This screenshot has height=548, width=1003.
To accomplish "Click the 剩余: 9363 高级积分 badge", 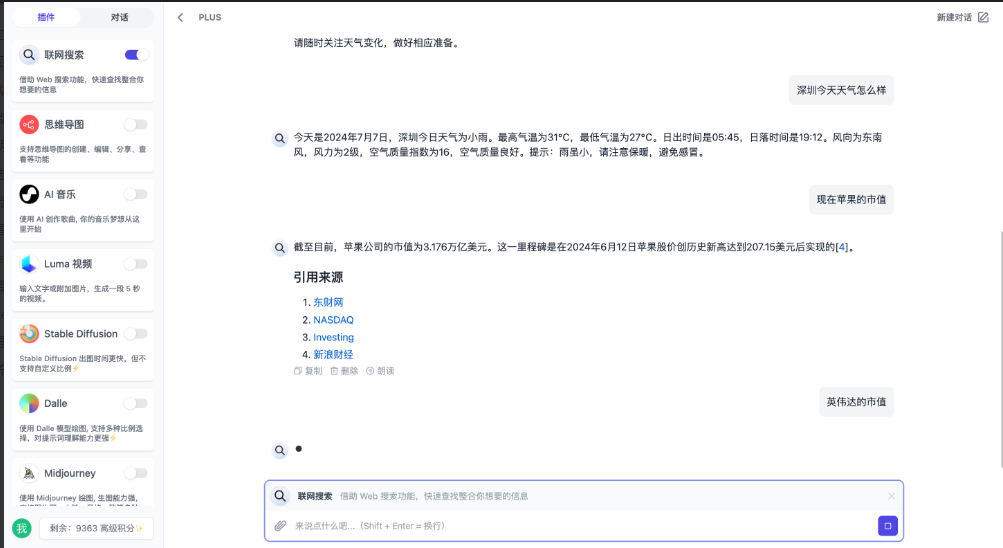I will click(x=96, y=528).
